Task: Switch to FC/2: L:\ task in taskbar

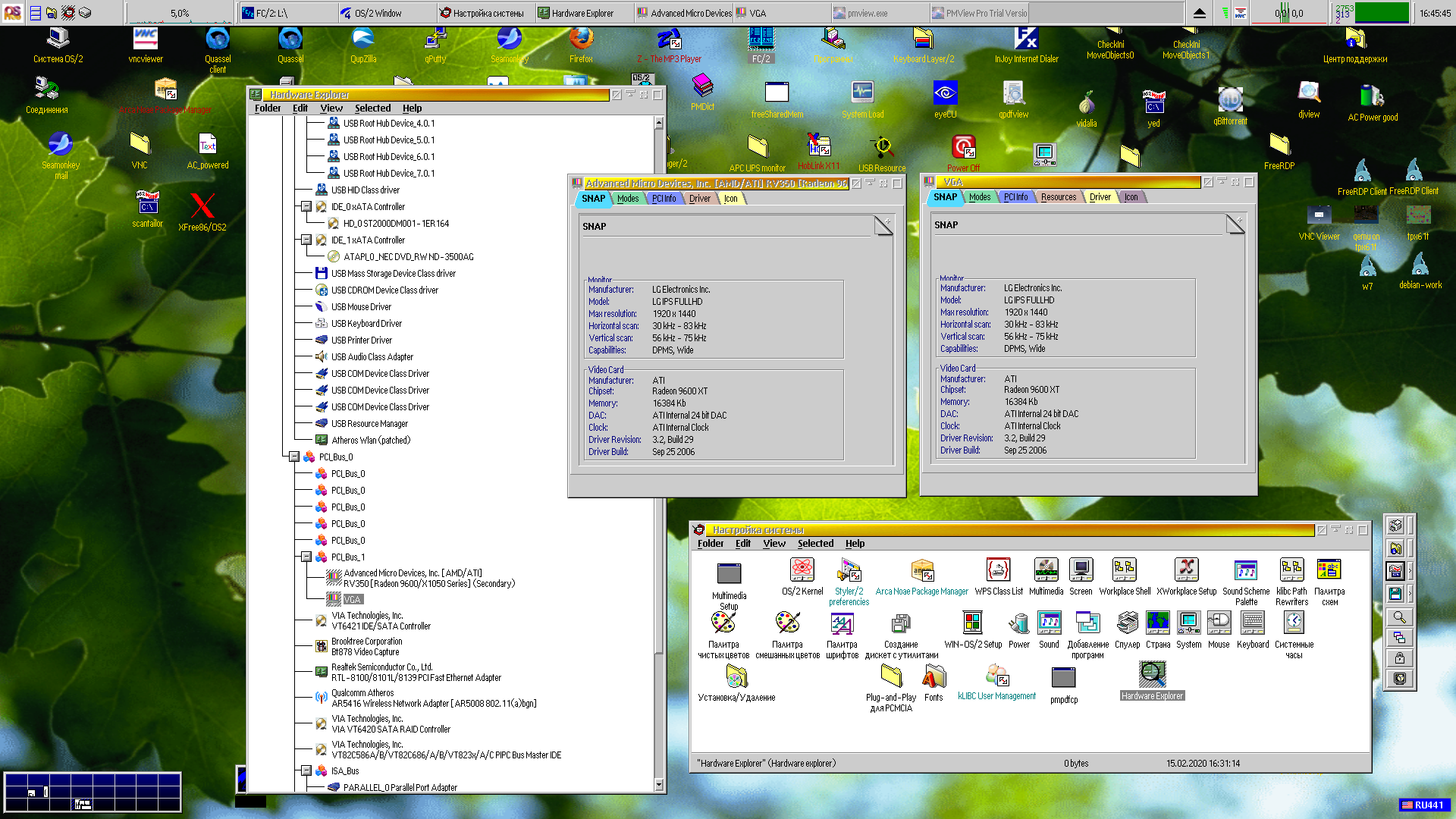Action: tap(289, 13)
